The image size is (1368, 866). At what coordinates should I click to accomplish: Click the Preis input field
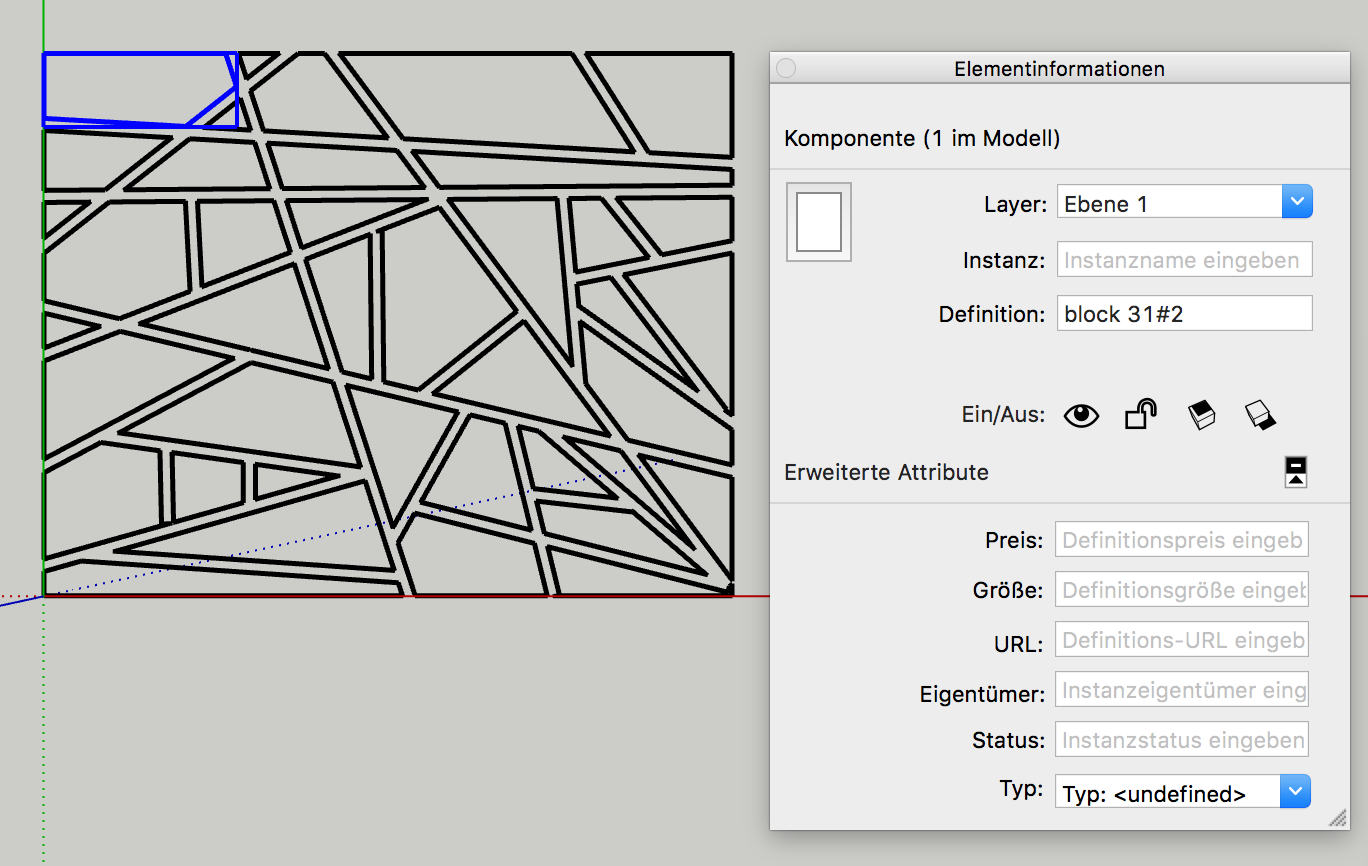coord(1181,540)
